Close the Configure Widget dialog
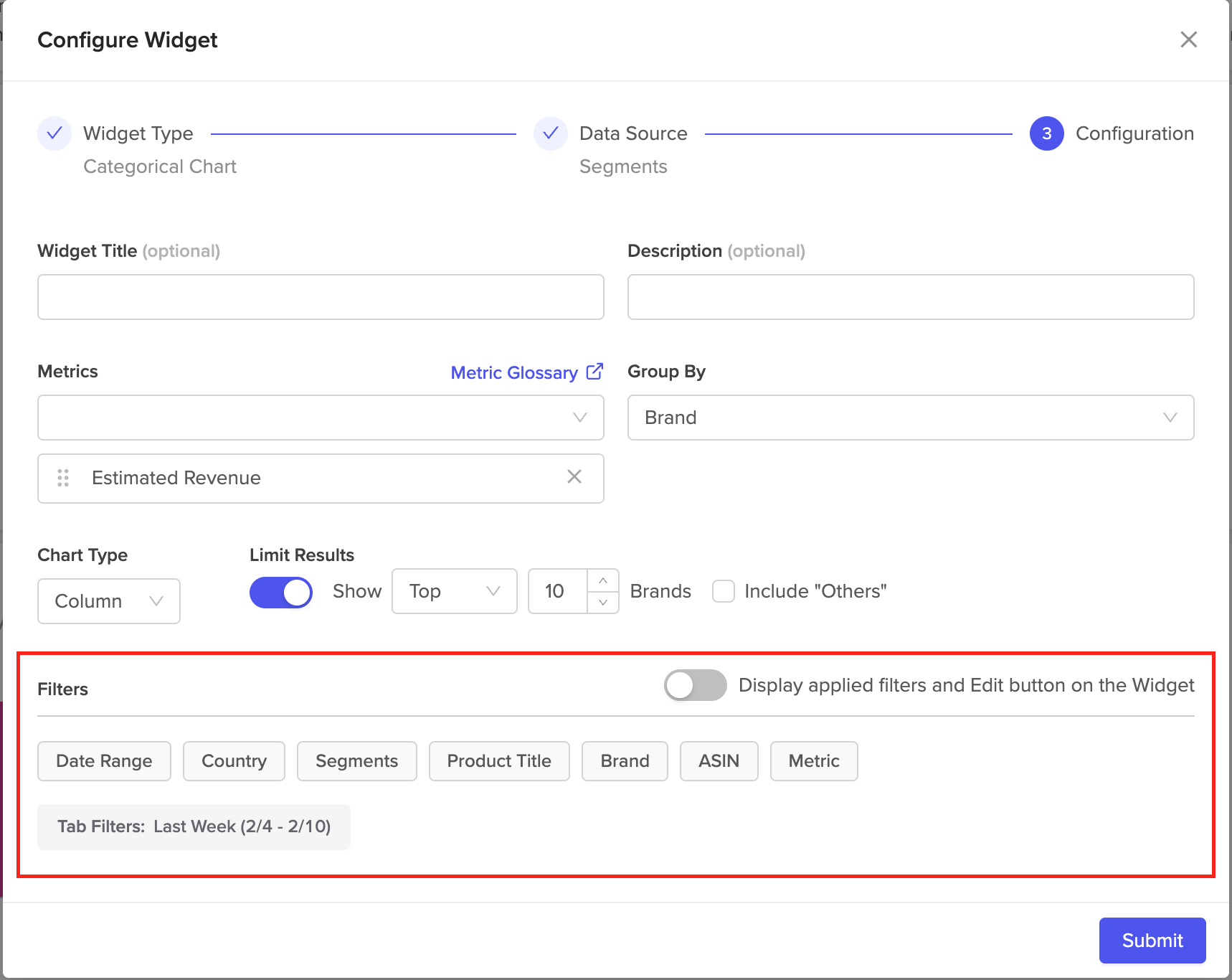Viewport: 1232px width, 980px height. pyautogui.click(x=1188, y=39)
